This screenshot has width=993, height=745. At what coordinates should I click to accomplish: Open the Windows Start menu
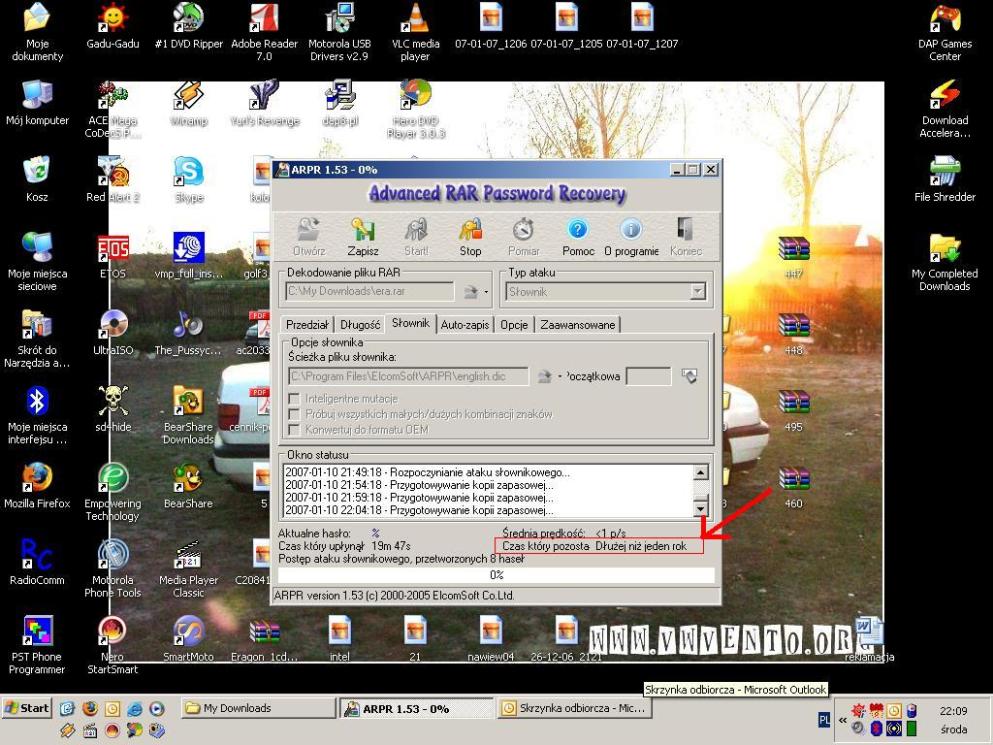[27, 708]
